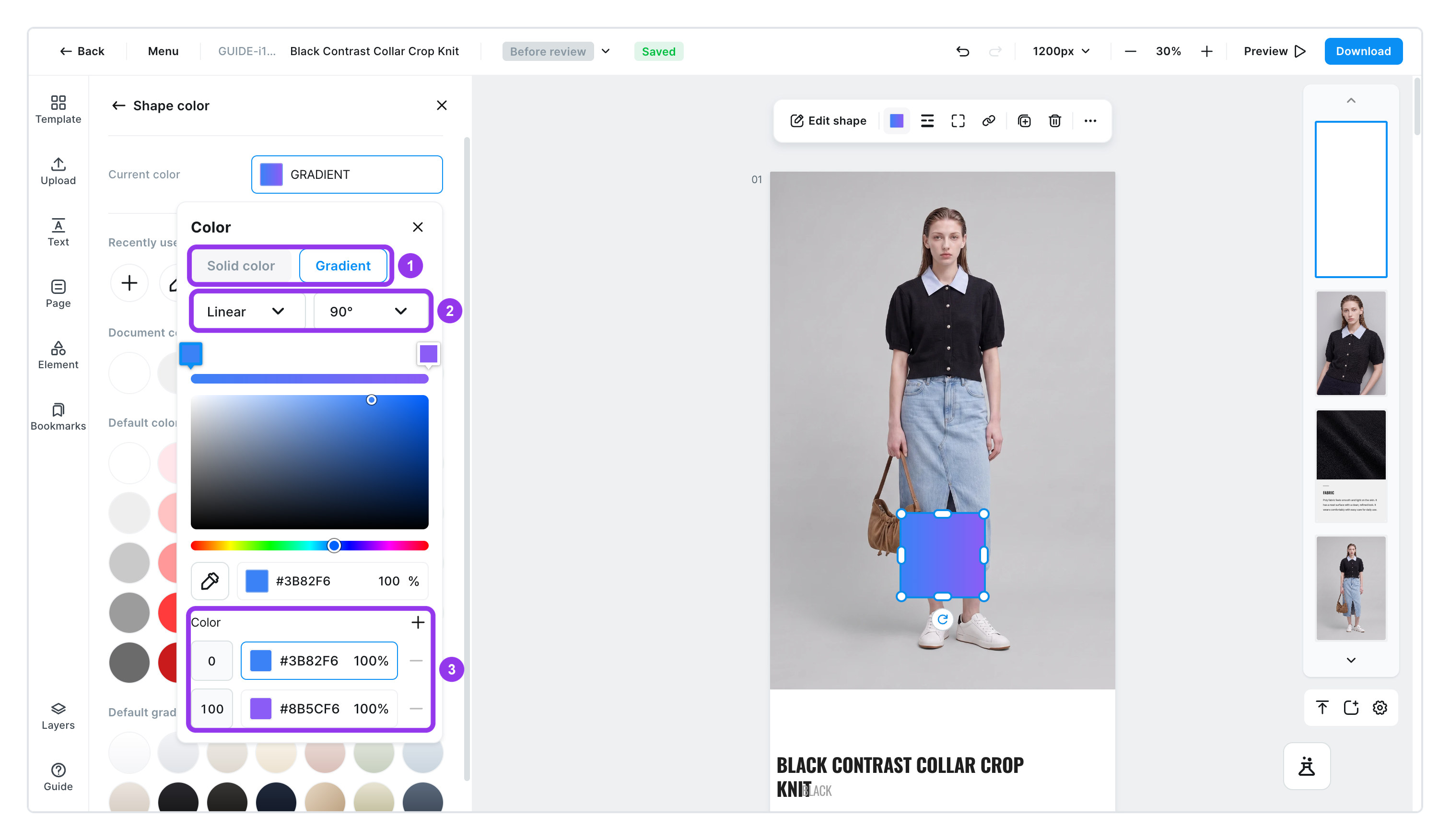
Task: Click Edit shape button
Action: pyautogui.click(x=828, y=121)
